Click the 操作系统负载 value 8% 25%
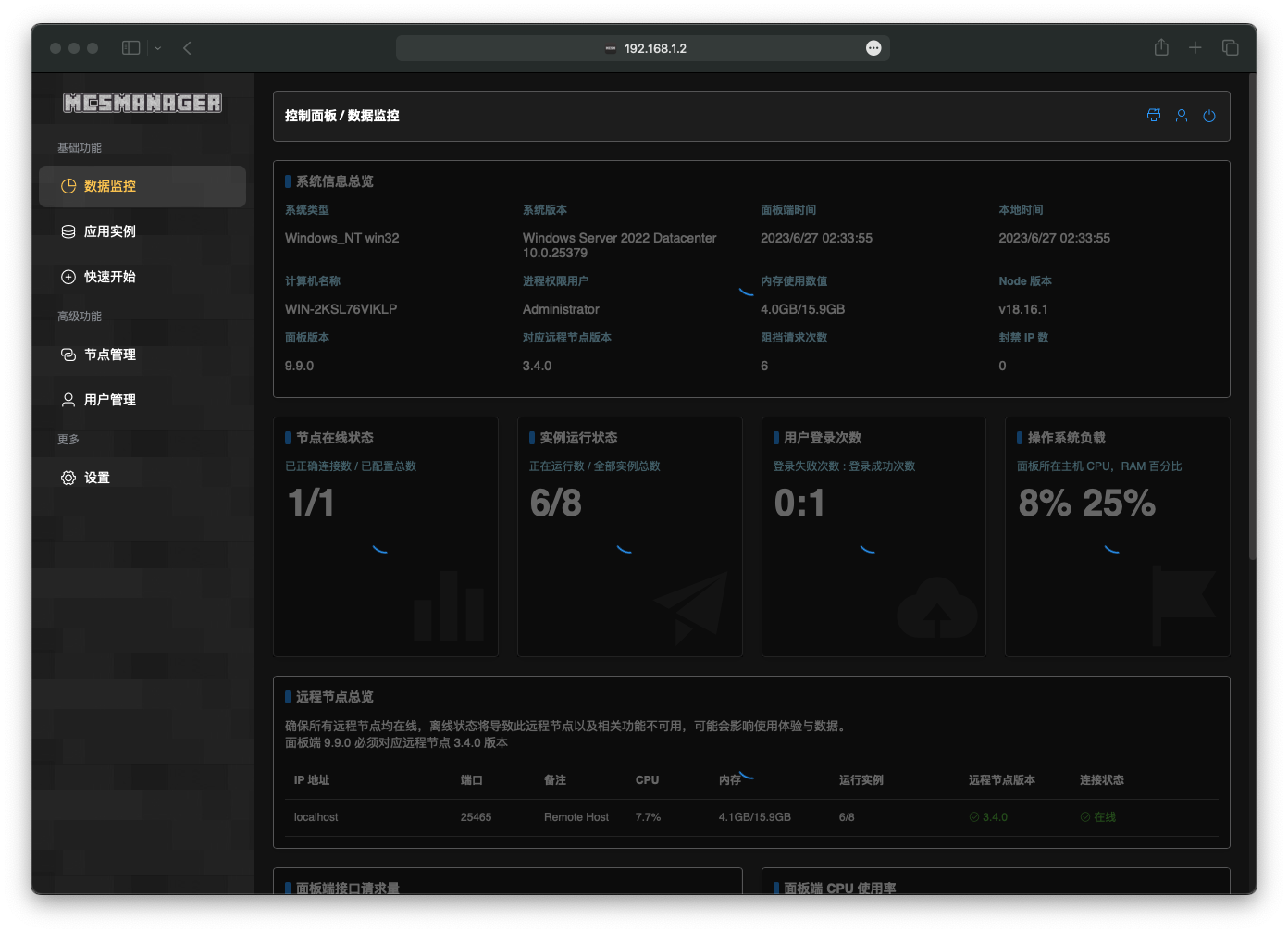Image resolution: width=1288 pixels, height=933 pixels. [1087, 504]
